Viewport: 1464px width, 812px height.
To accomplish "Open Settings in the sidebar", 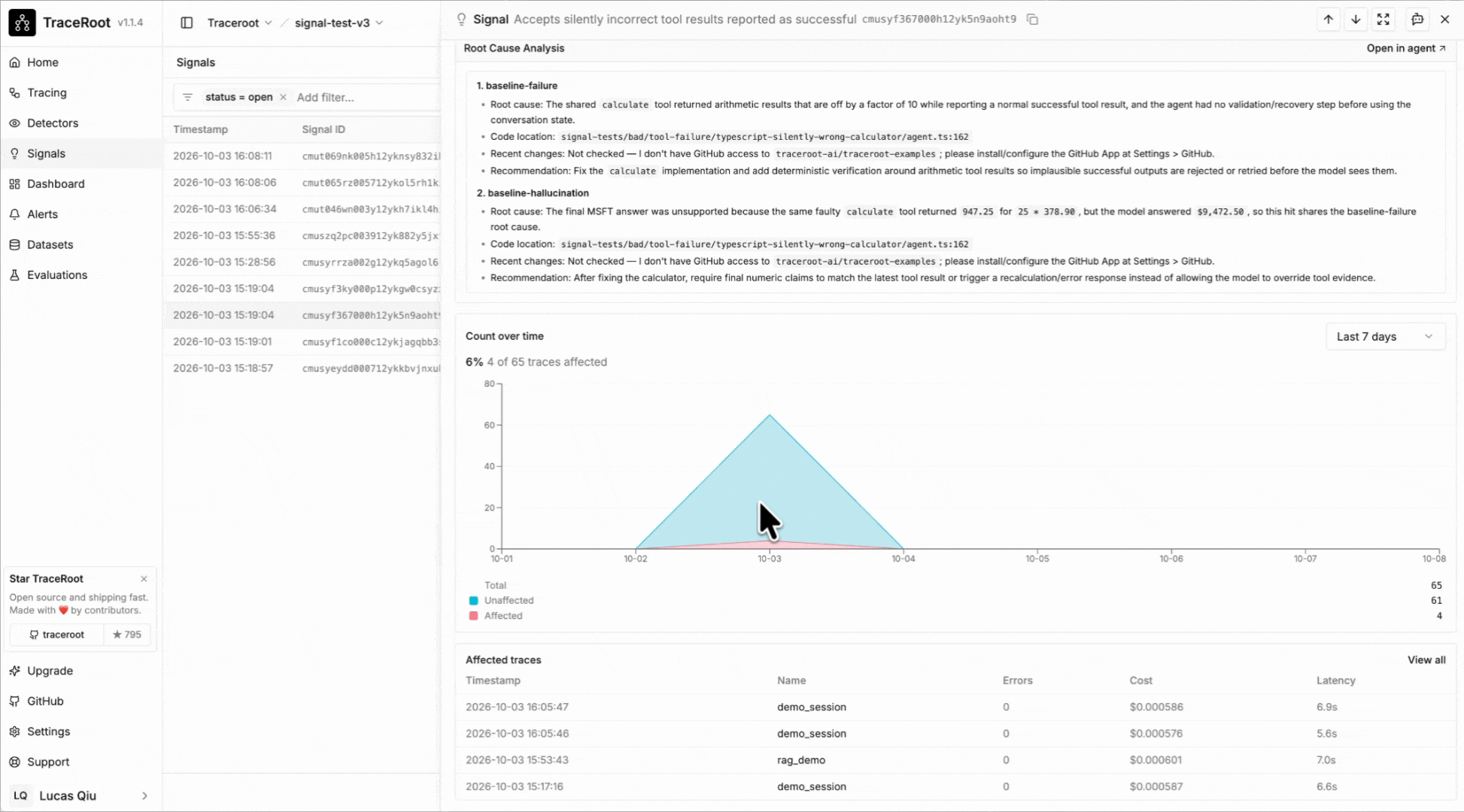I will point(81,732).
